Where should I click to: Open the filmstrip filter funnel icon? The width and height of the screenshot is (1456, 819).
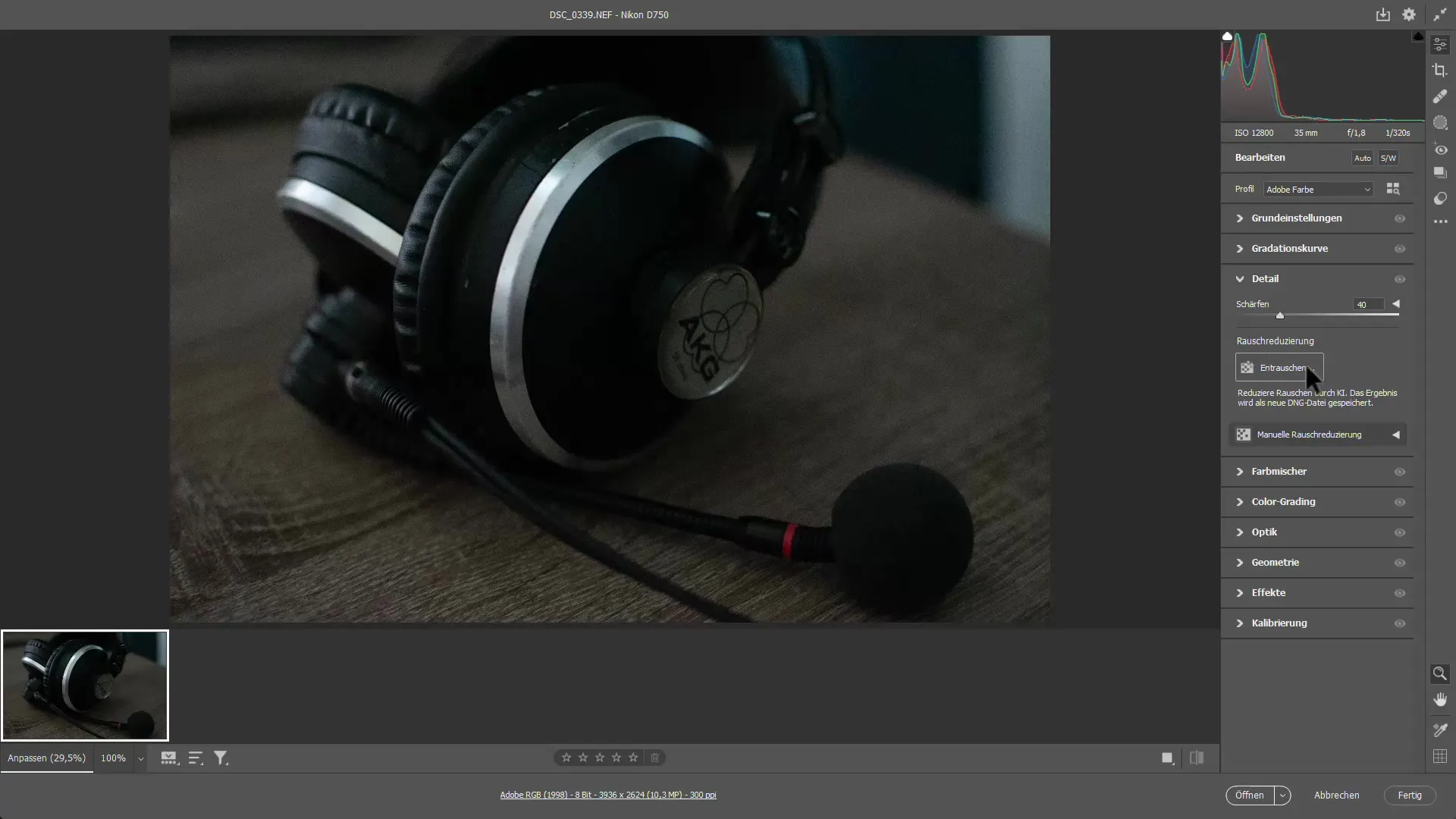[221, 758]
